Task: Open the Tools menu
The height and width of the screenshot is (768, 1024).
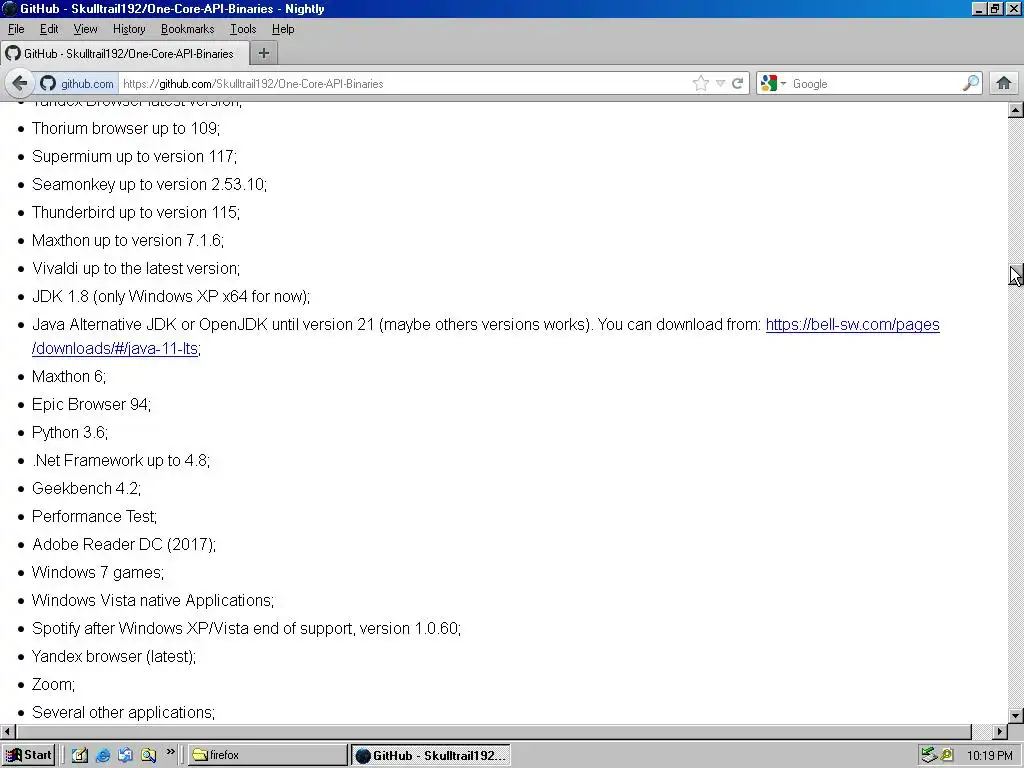Action: tap(243, 29)
